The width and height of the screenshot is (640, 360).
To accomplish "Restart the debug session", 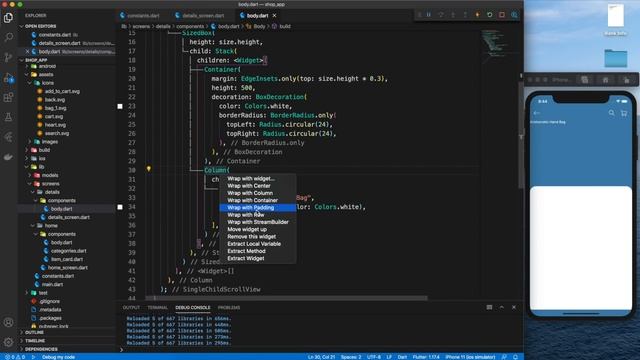I will coord(490,15).
